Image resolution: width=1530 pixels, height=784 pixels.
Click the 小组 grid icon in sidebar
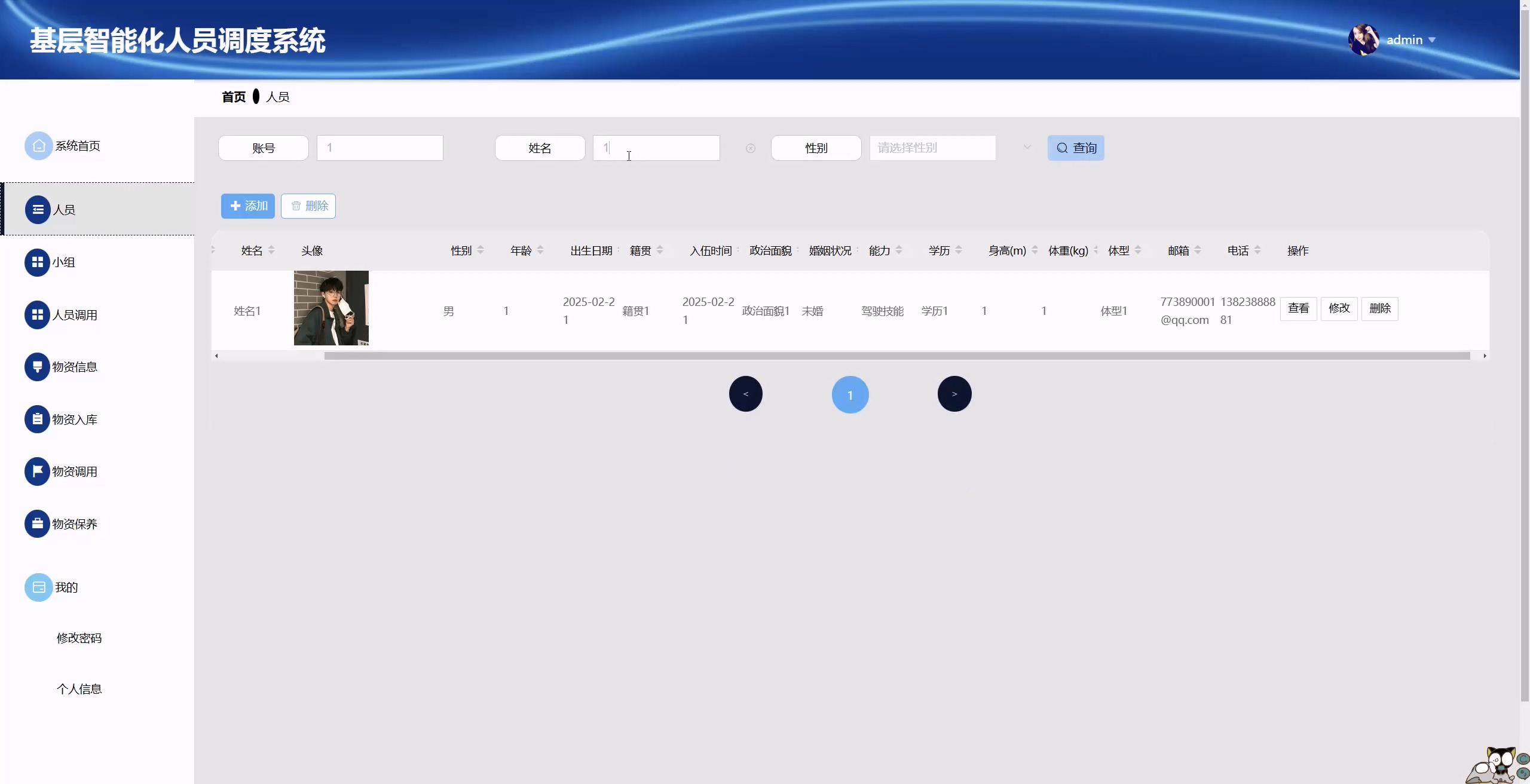pyautogui.click(x=37, y=262)
